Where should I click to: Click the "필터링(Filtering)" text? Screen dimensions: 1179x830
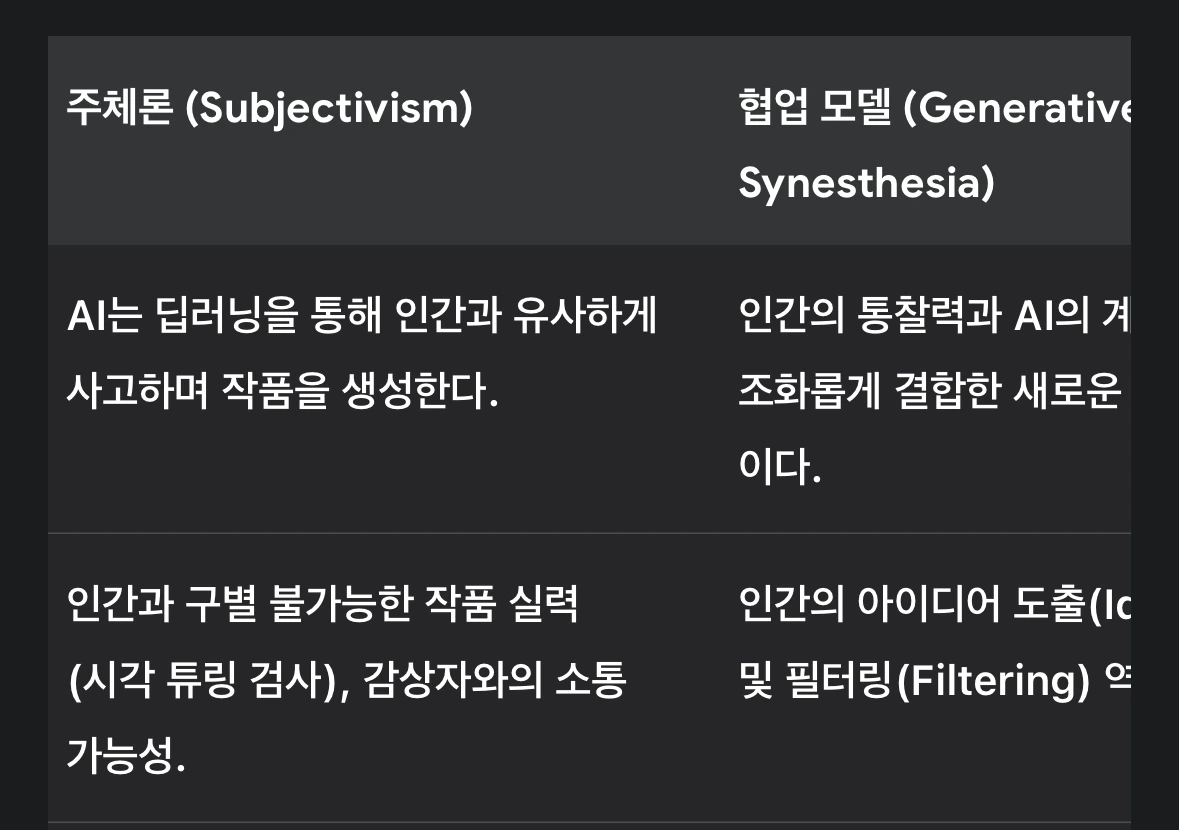[x=937, y=680]
